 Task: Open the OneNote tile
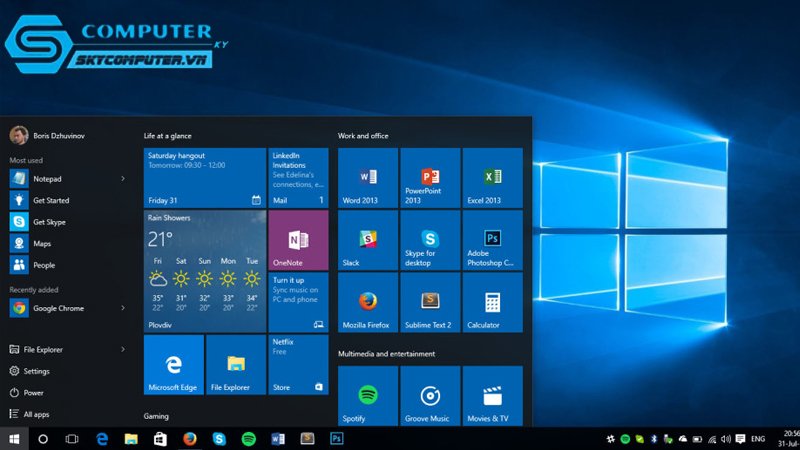point(298,240)
